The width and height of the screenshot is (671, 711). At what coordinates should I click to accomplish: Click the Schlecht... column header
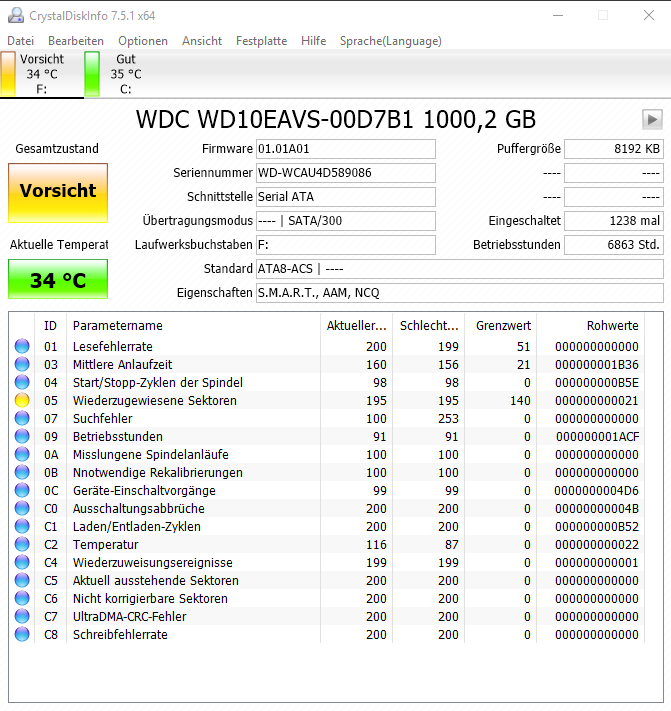428,326
